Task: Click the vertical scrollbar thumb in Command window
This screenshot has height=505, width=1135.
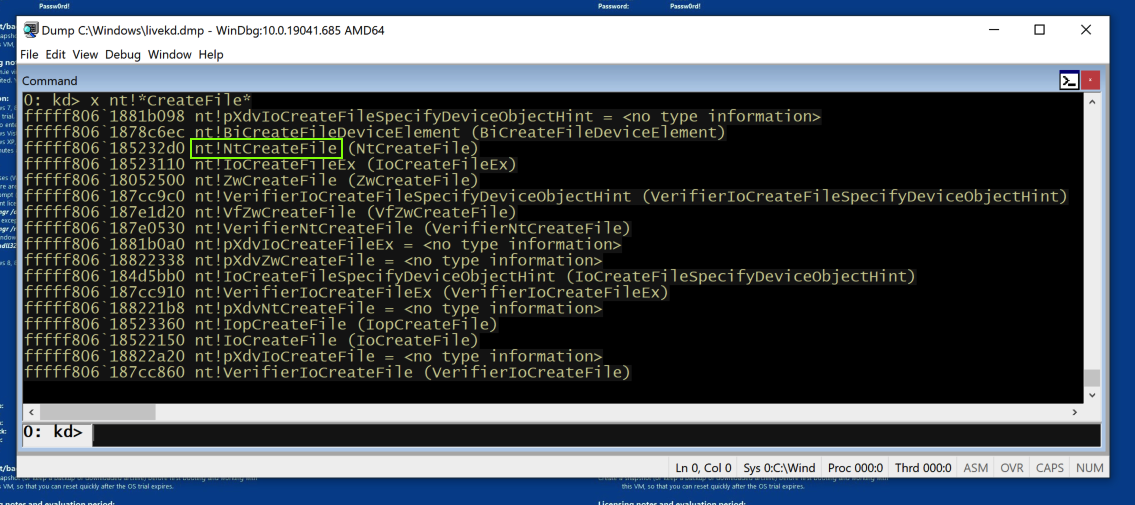Action: [1092, 378]
